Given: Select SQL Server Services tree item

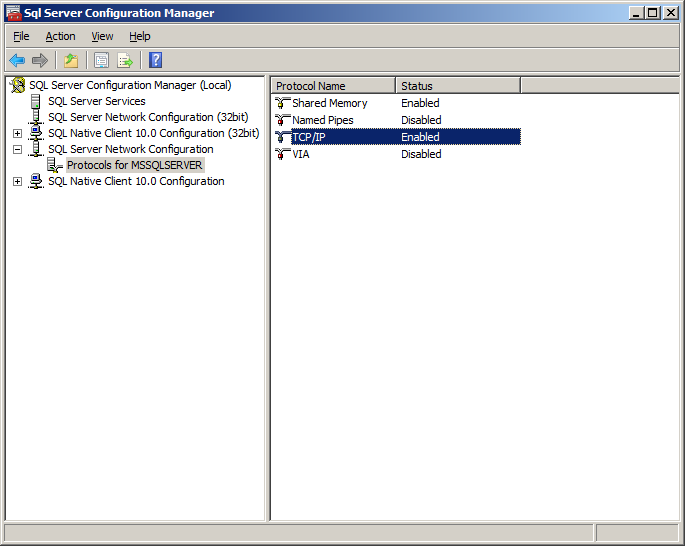Looking at the screenshot, I should click(x=97, y=101).
